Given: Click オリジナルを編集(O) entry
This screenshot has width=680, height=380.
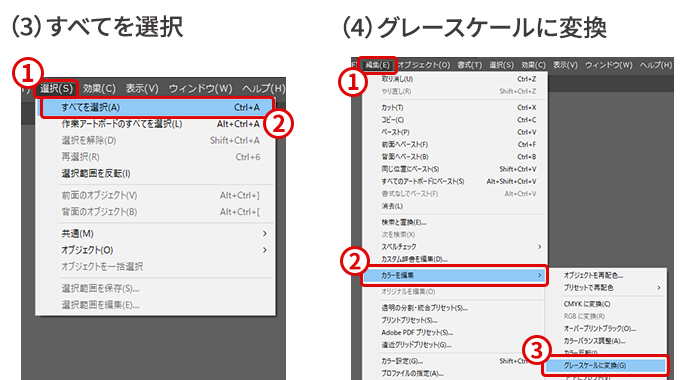Looking at the screenshot, I should pos(455,292).
